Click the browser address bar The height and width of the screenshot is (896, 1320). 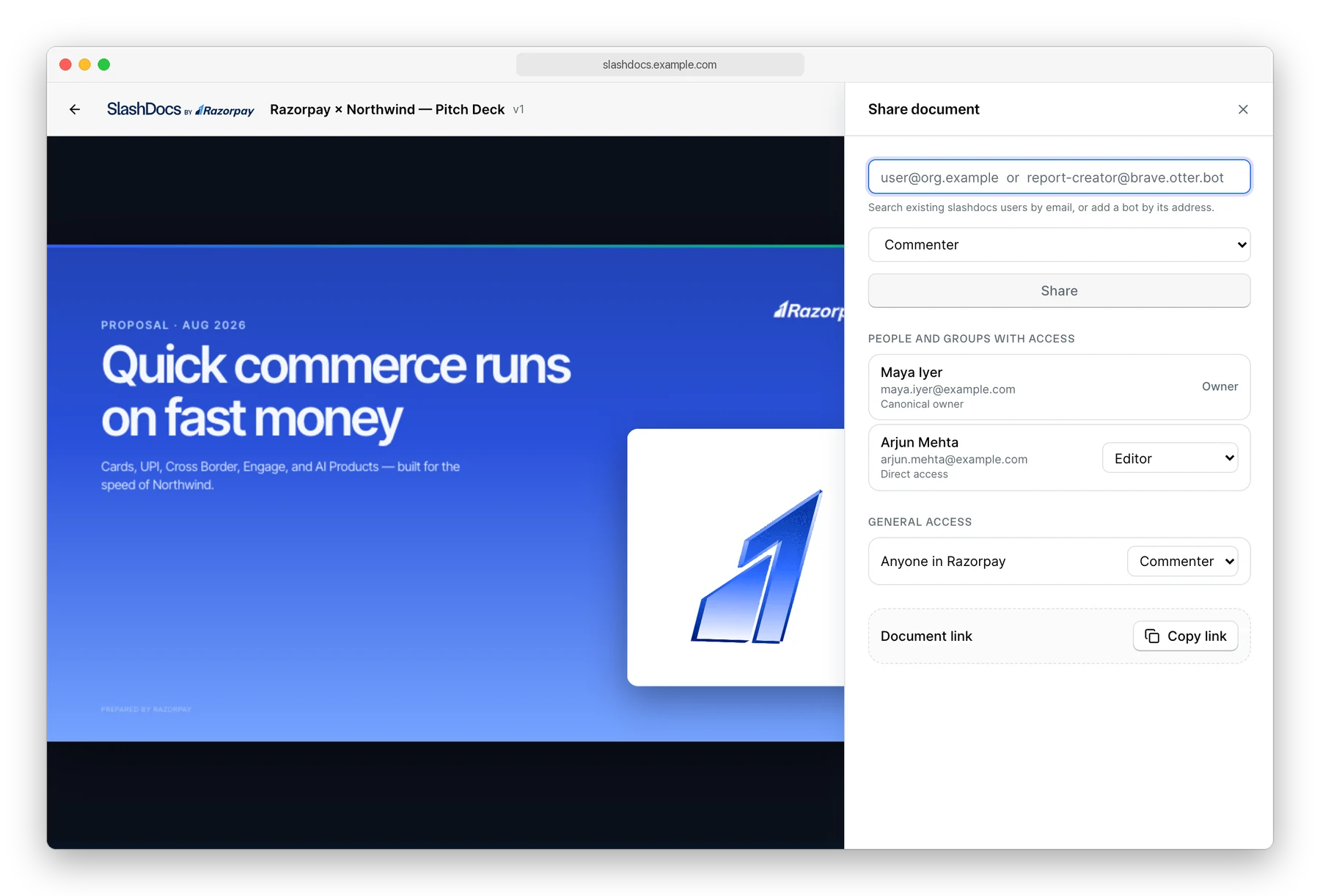click(660, 65)
